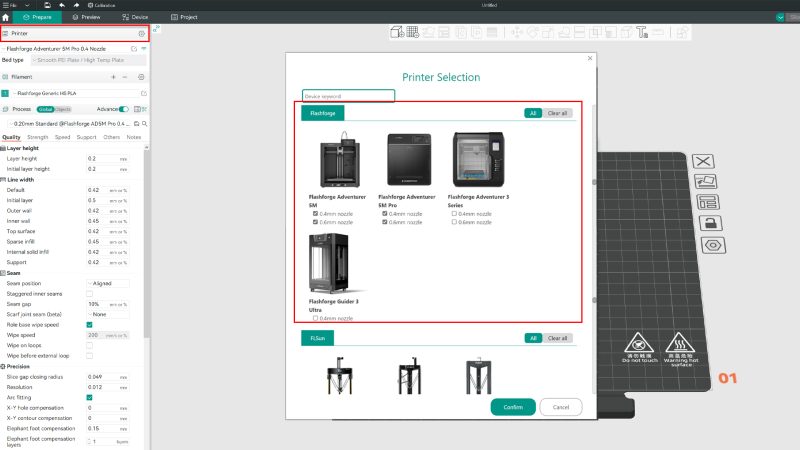Open the Bed type dropdown

88,60
